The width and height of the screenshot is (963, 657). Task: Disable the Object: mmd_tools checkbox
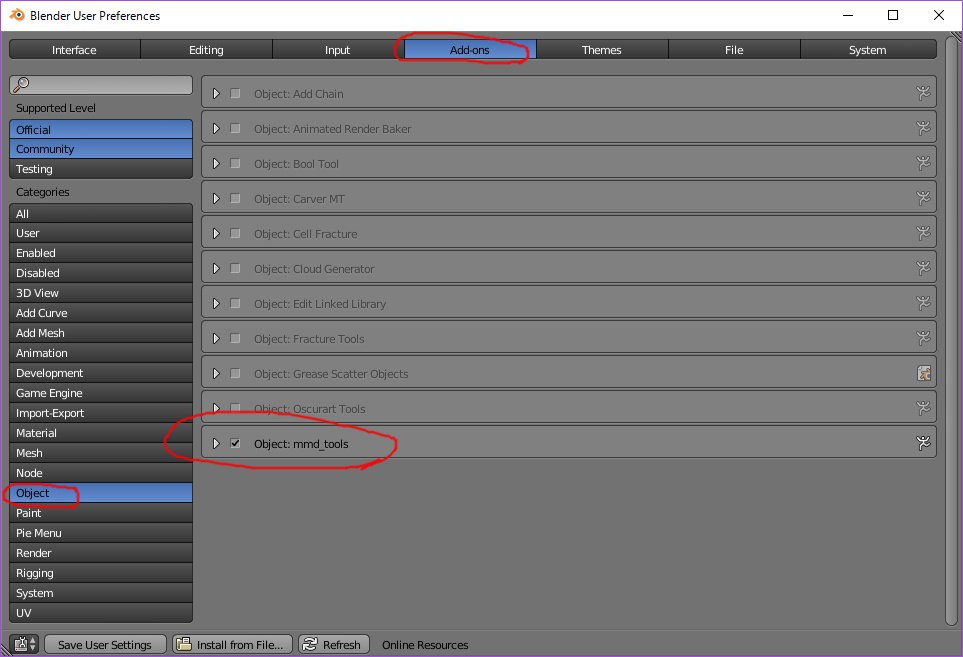tap(235, 443)
